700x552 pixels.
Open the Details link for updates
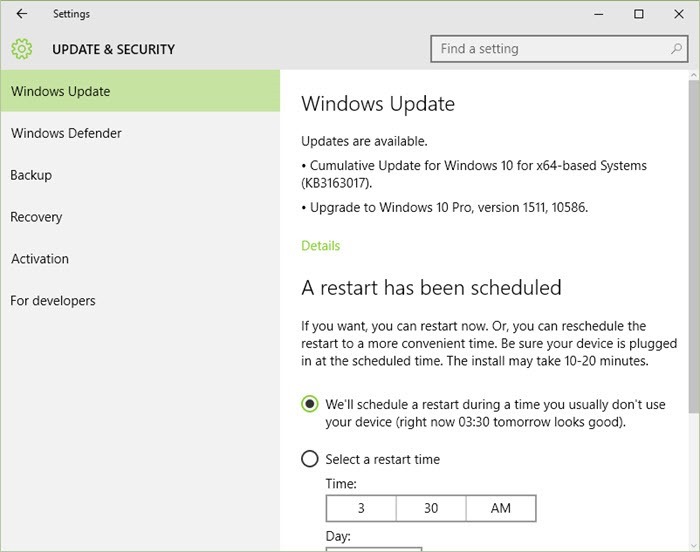point(321,246)
